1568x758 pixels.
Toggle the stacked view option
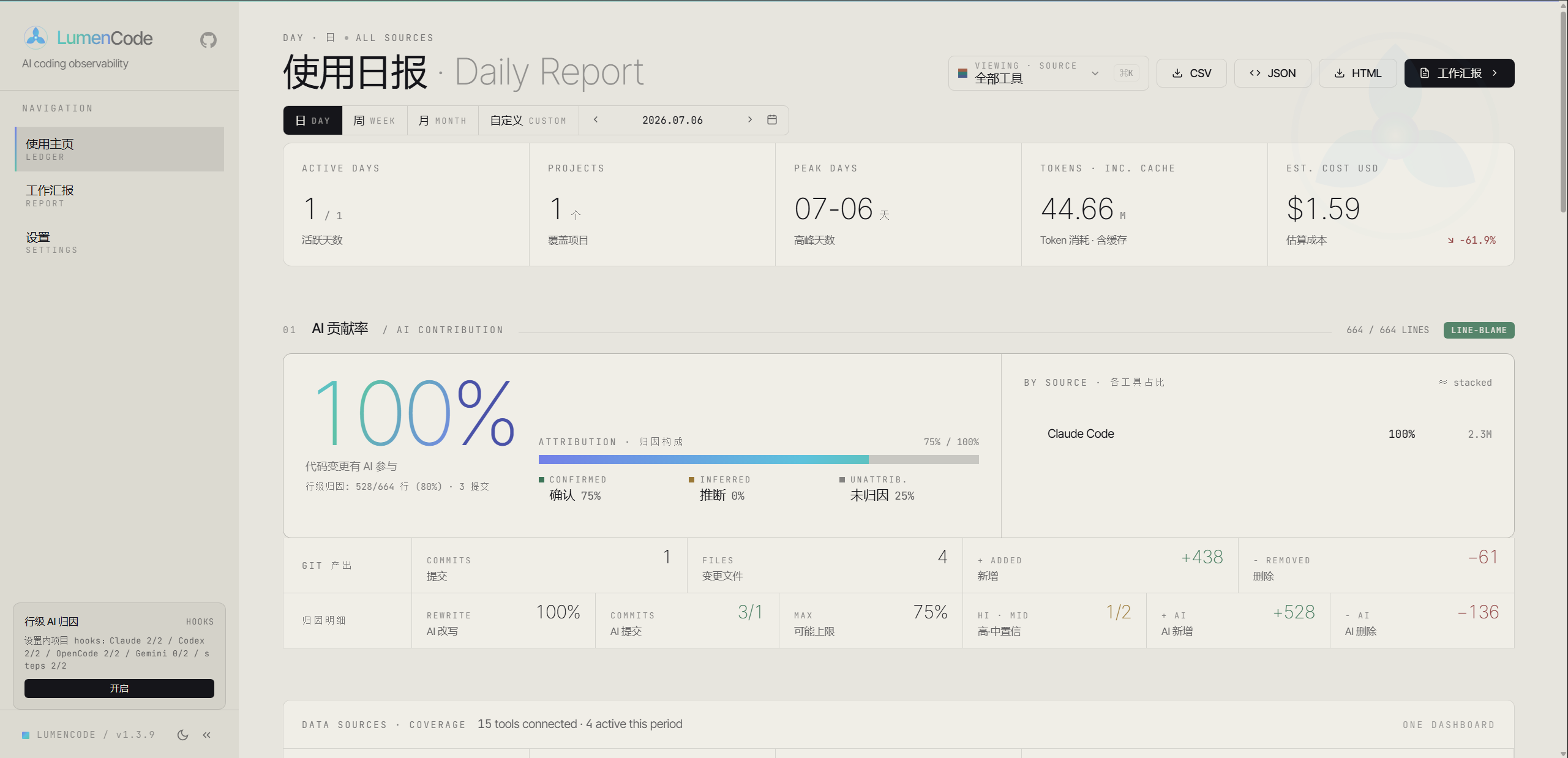(1465, 383)
